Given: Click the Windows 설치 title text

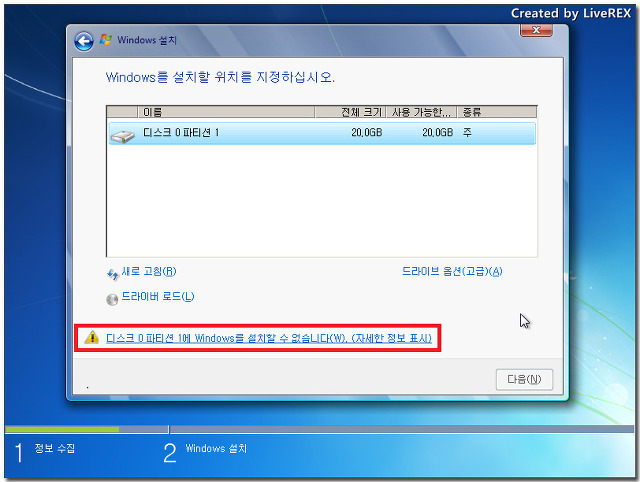Looking at the screenshot, I should [147, 40].
